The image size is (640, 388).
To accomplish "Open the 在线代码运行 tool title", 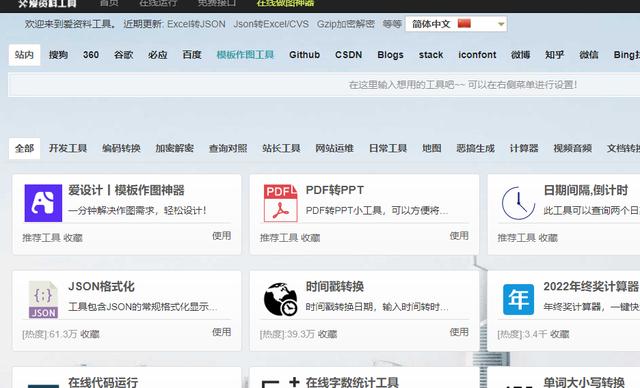I will tap(103, 382).
